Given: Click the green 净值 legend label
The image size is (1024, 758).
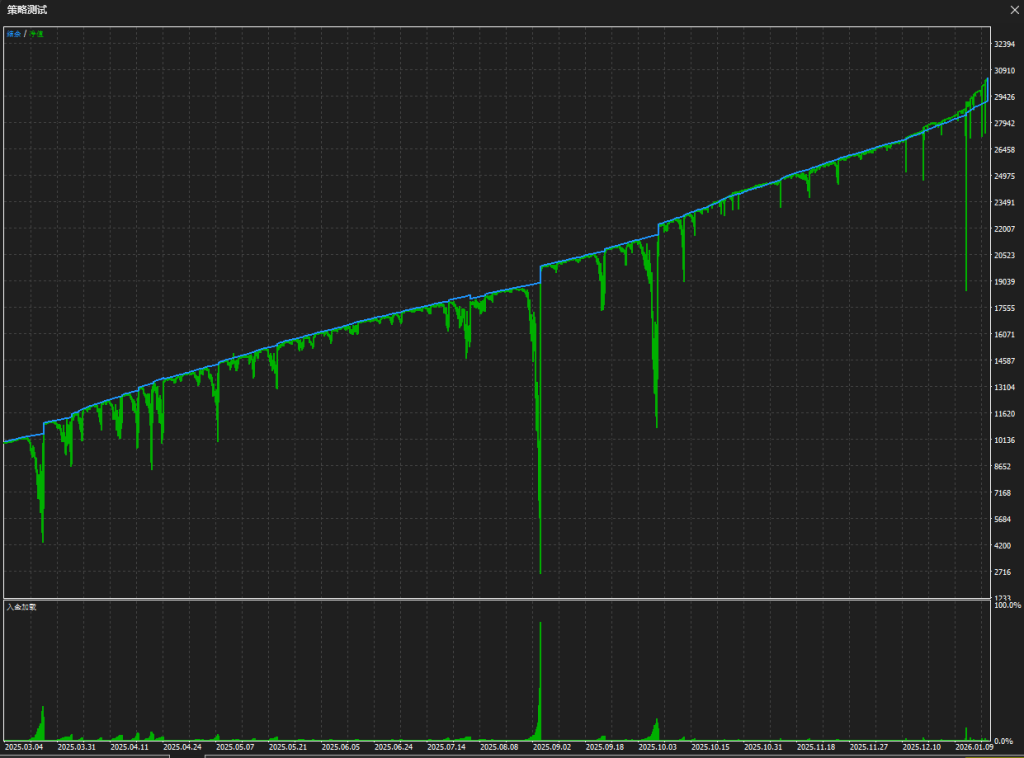Looking at the screenshot, I should (37, 34).
